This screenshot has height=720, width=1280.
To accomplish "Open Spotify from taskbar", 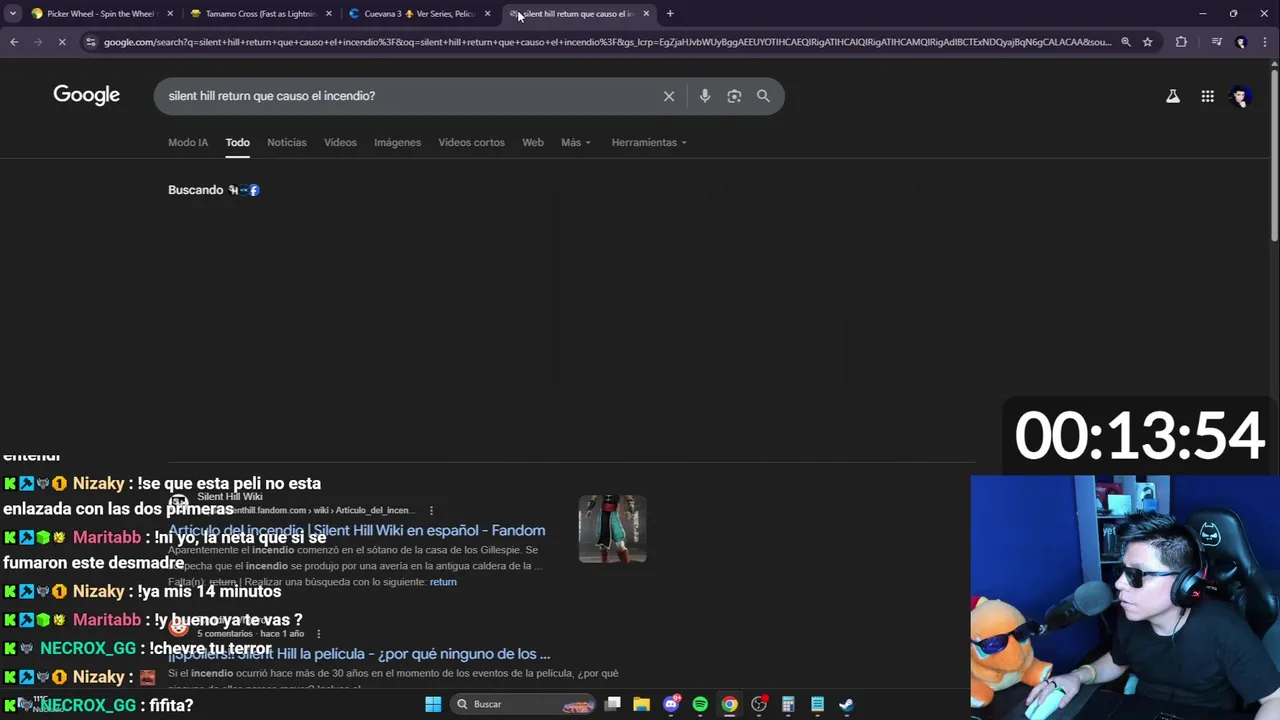I will (x=700, y=704).
